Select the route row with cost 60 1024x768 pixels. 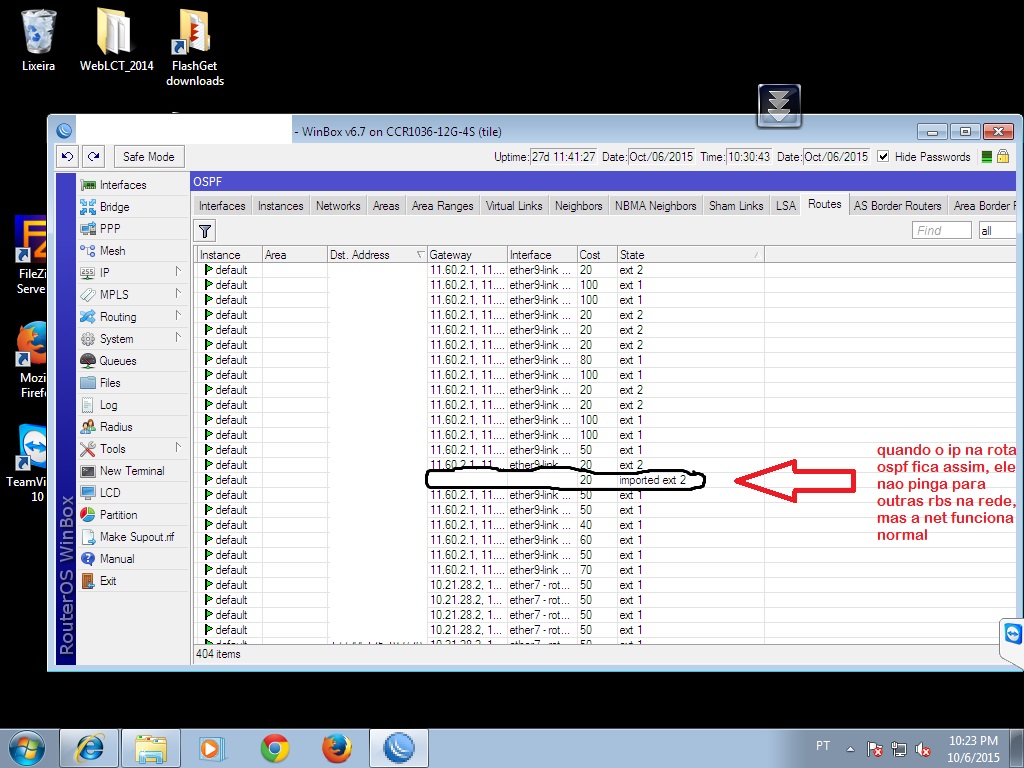point(480,540)
